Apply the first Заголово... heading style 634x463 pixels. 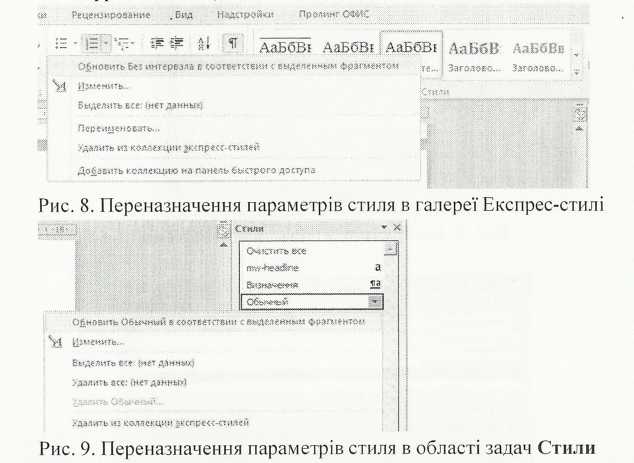coord(475,57)
